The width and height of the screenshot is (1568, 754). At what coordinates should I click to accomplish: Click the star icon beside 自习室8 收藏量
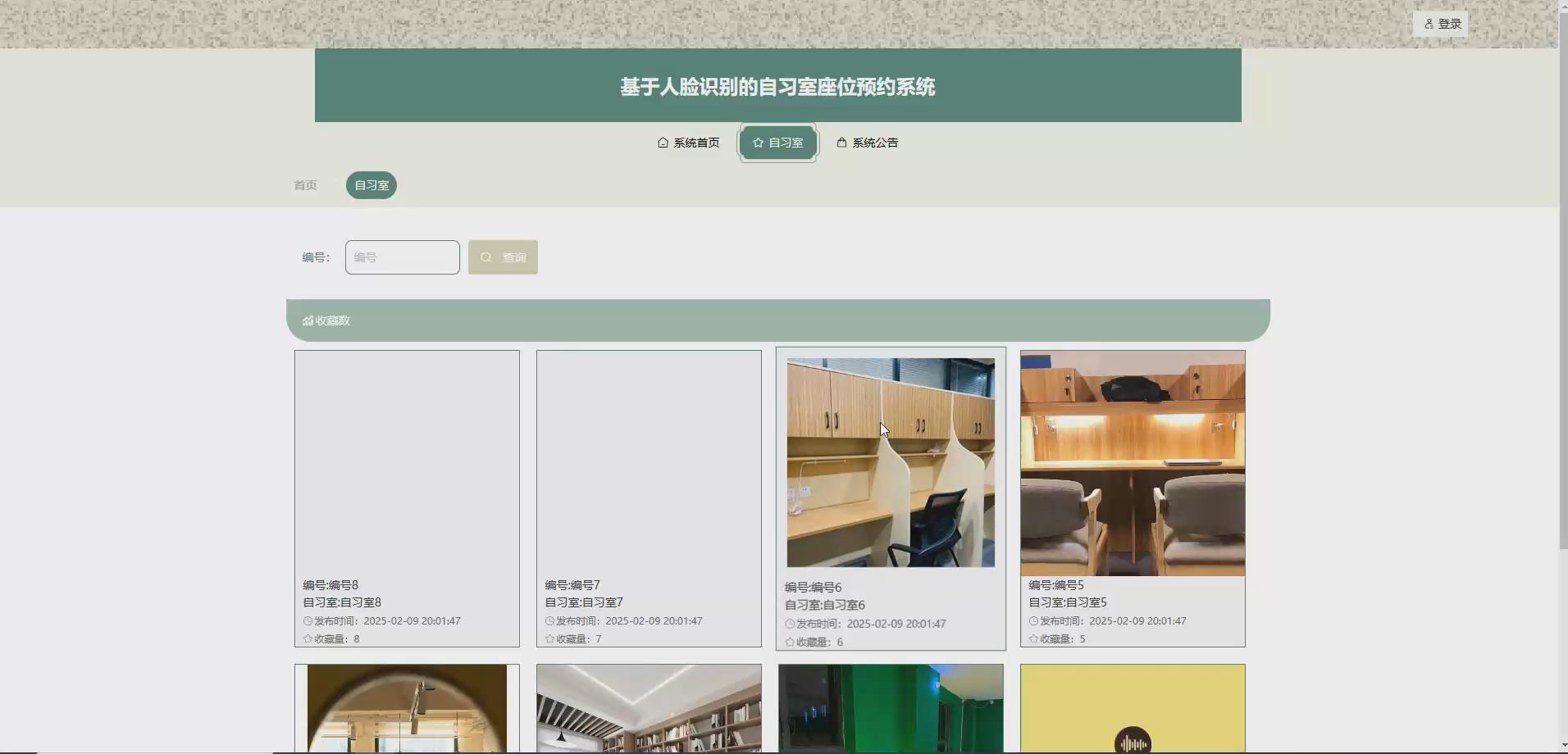point(306,638)
